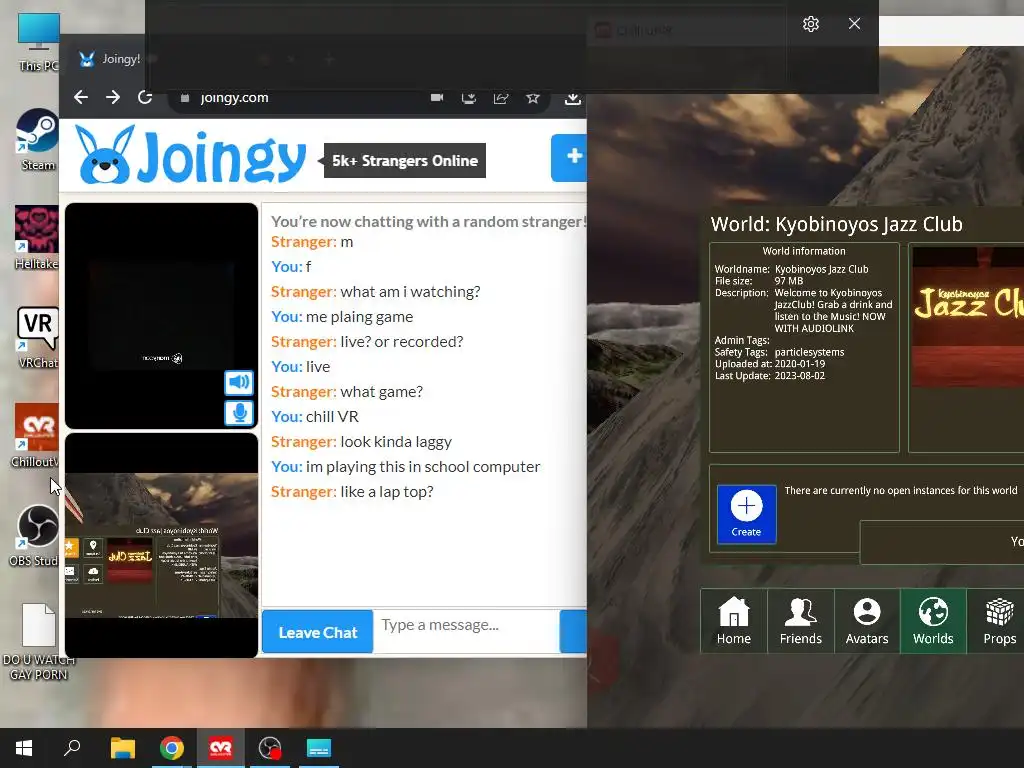1024x768 pixels.
Task: Select the Helltaker desktop shortcut
Action: click(x=37, y=238)
